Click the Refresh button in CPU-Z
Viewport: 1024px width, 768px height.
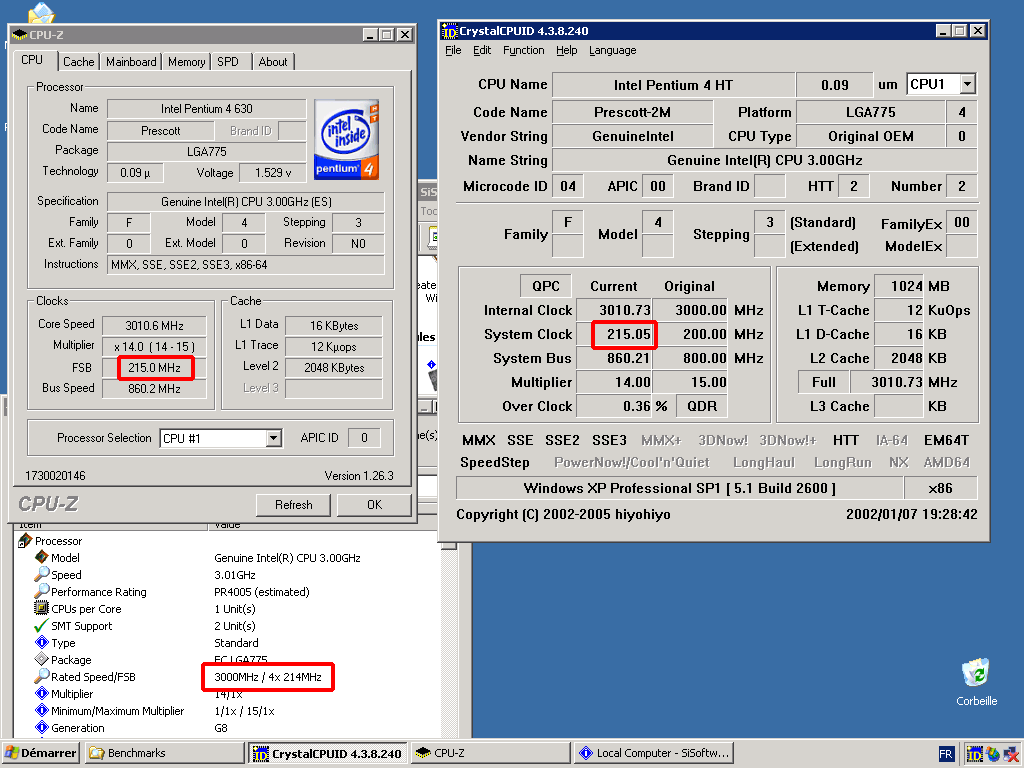(293, 505)
